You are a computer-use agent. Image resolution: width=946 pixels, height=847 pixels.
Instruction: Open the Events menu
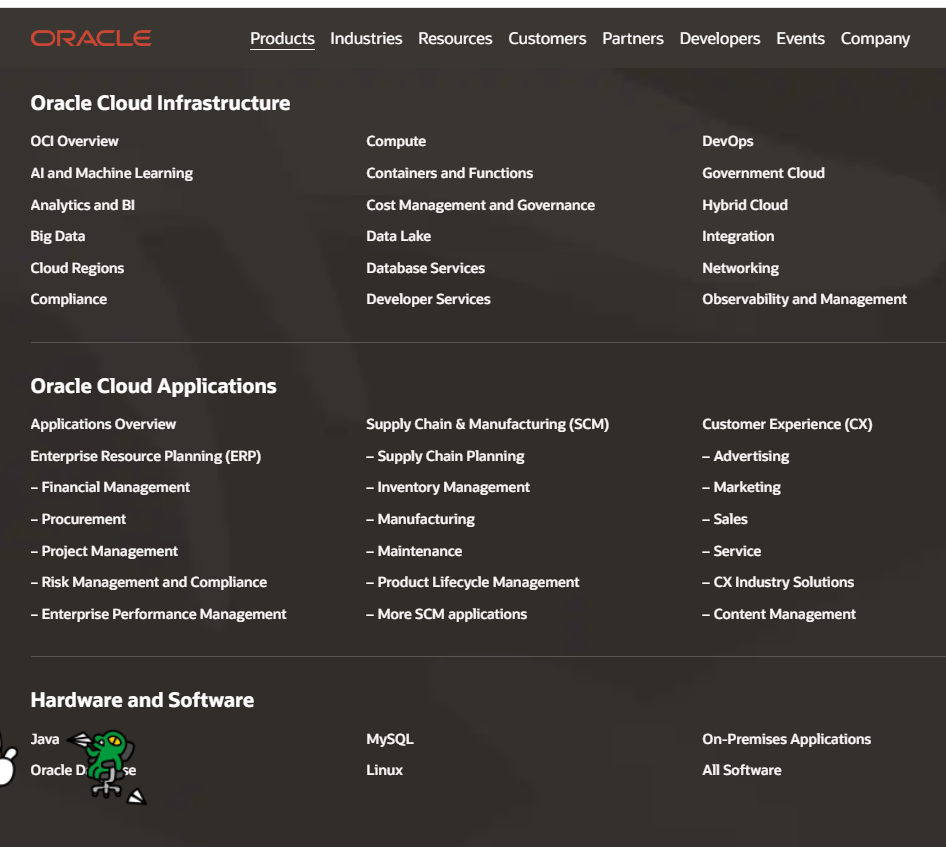(801, 39)
